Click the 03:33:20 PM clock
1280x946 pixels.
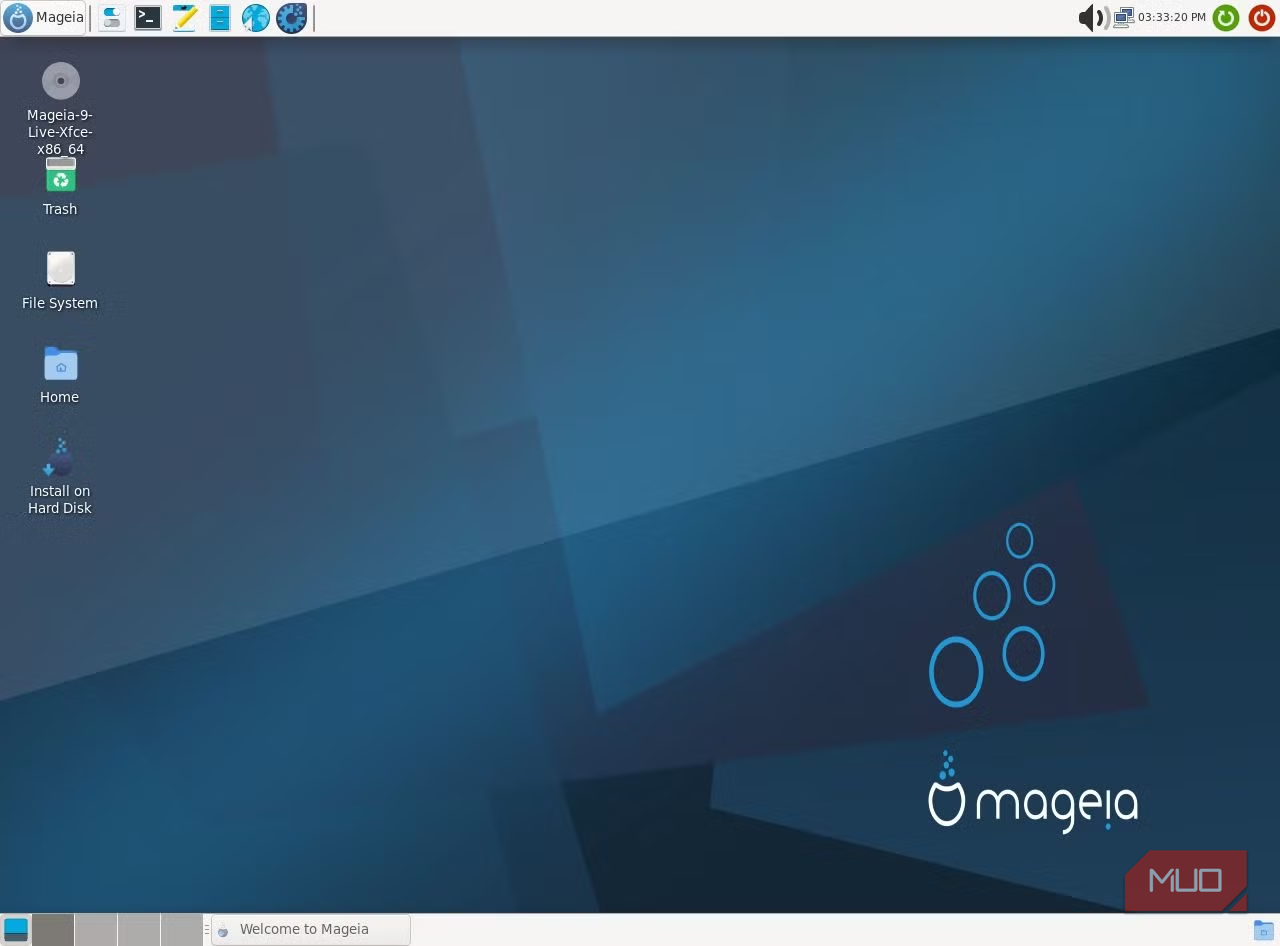click(1172, 17)
